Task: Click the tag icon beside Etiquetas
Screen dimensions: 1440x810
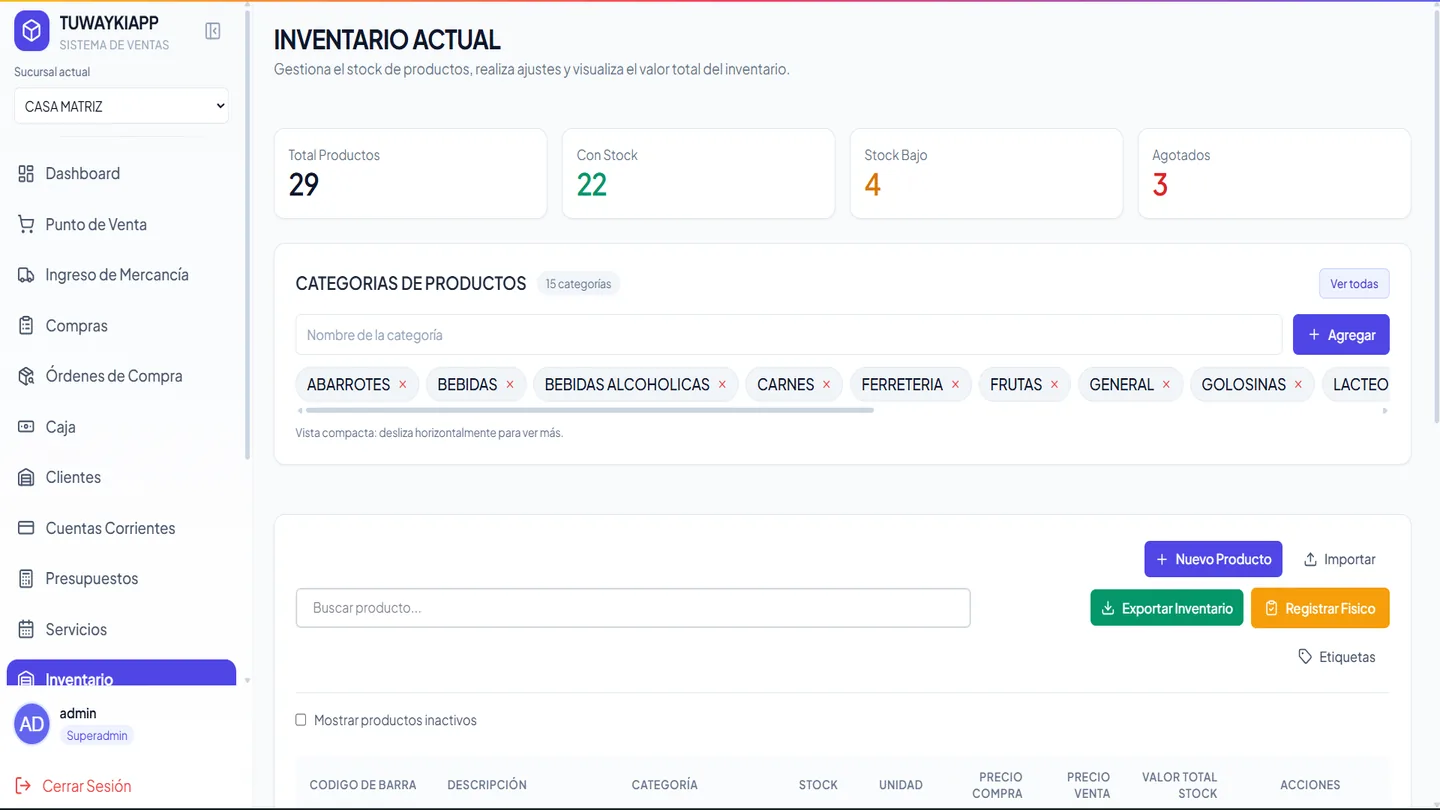Action: point(1305,657)
